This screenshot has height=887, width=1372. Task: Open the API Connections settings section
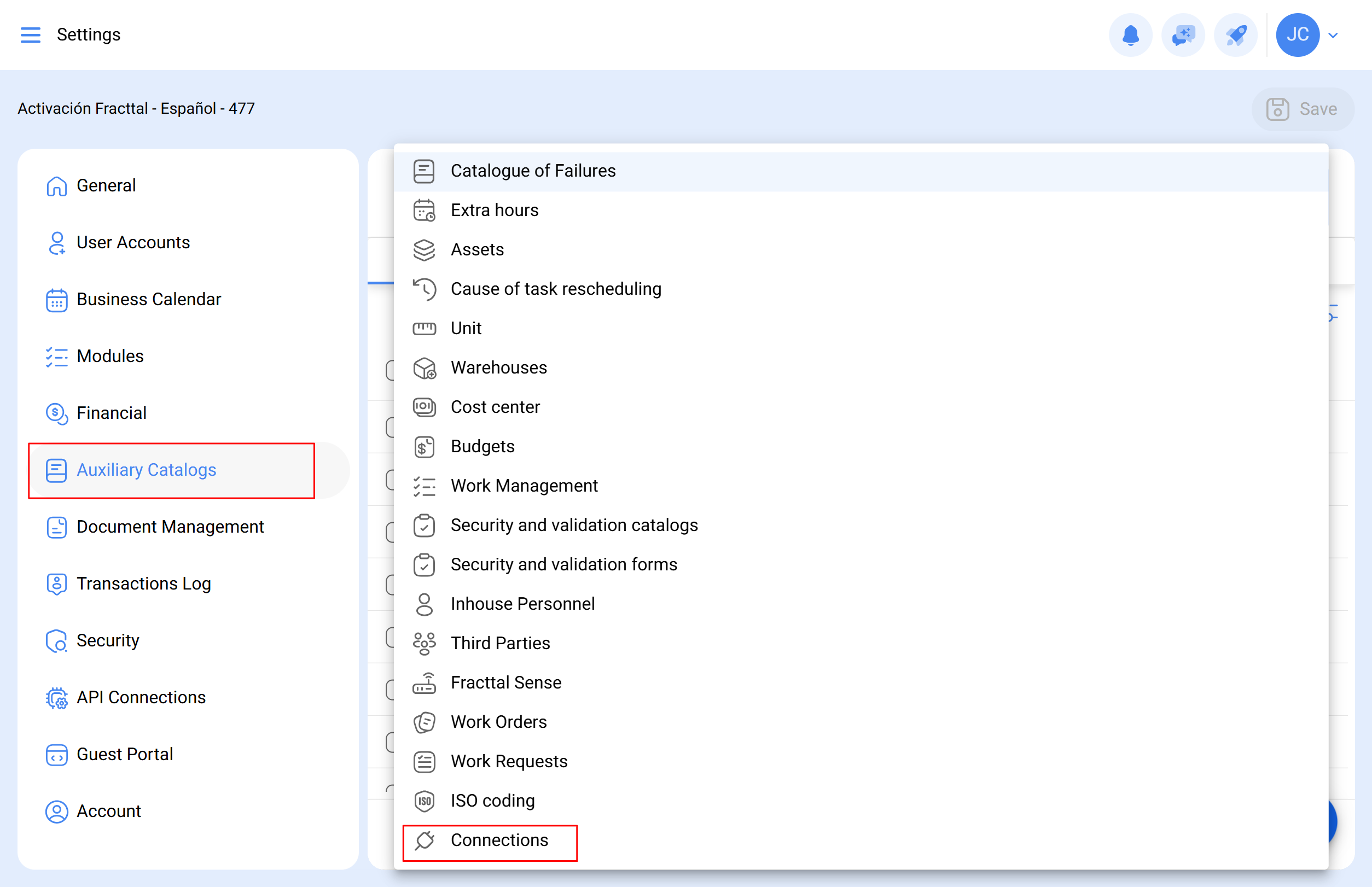coord(141,697)
